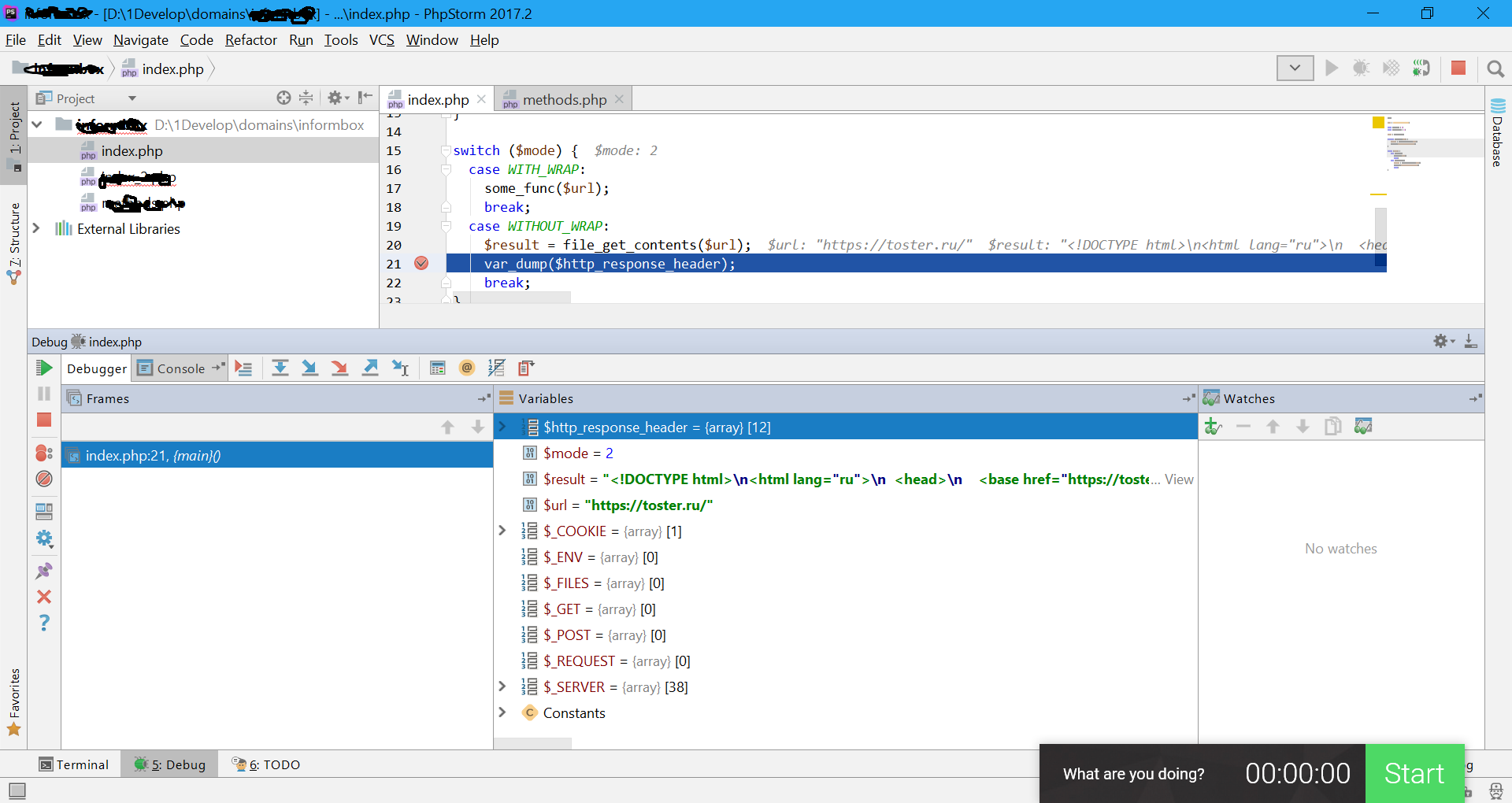Click Duplicate Watch icon in Watches toolbar

[x=1333, y=427]
